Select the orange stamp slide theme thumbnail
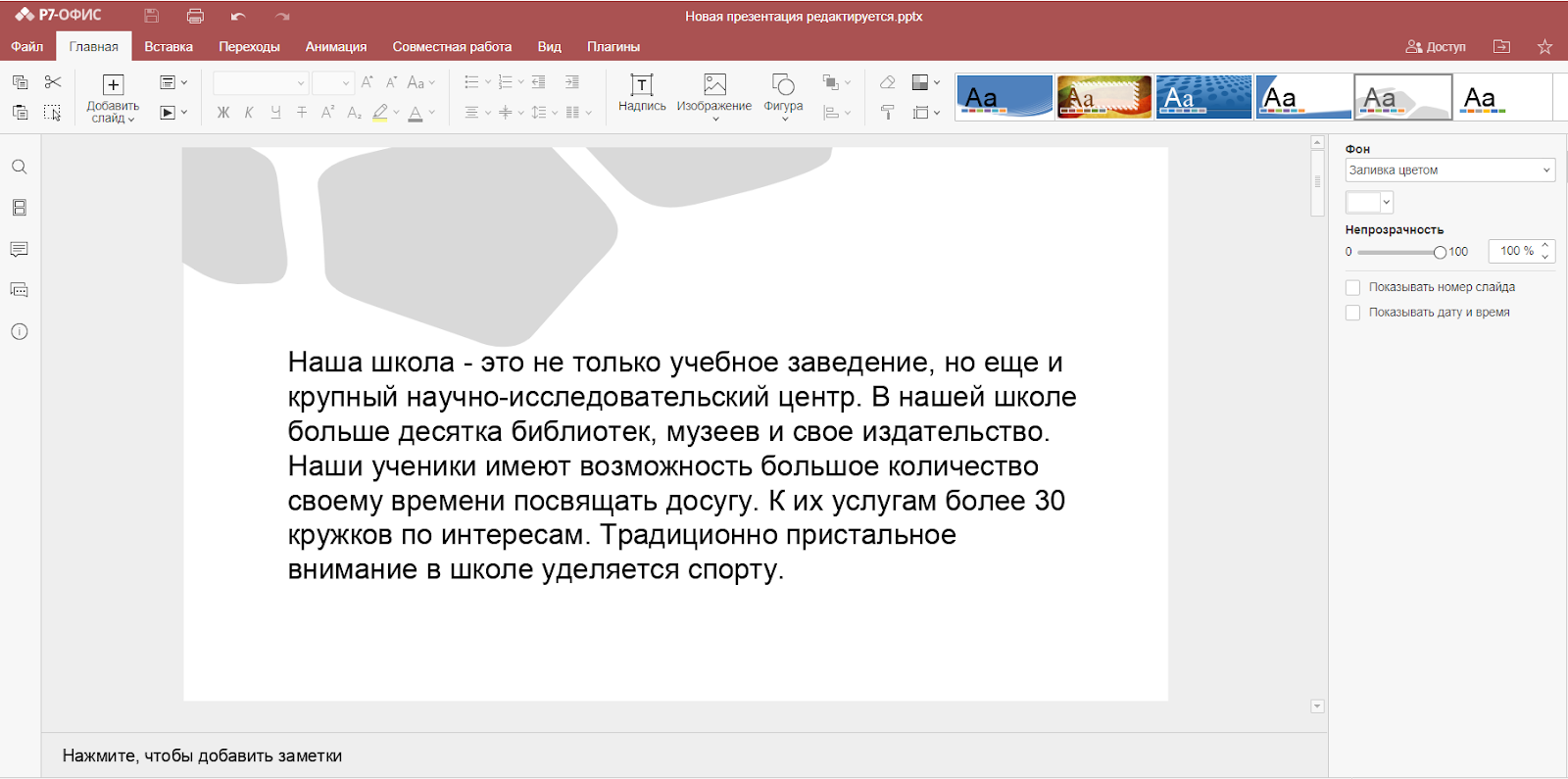The height and width of the screenshot is (779, 1568). [x=1104, y=97]
